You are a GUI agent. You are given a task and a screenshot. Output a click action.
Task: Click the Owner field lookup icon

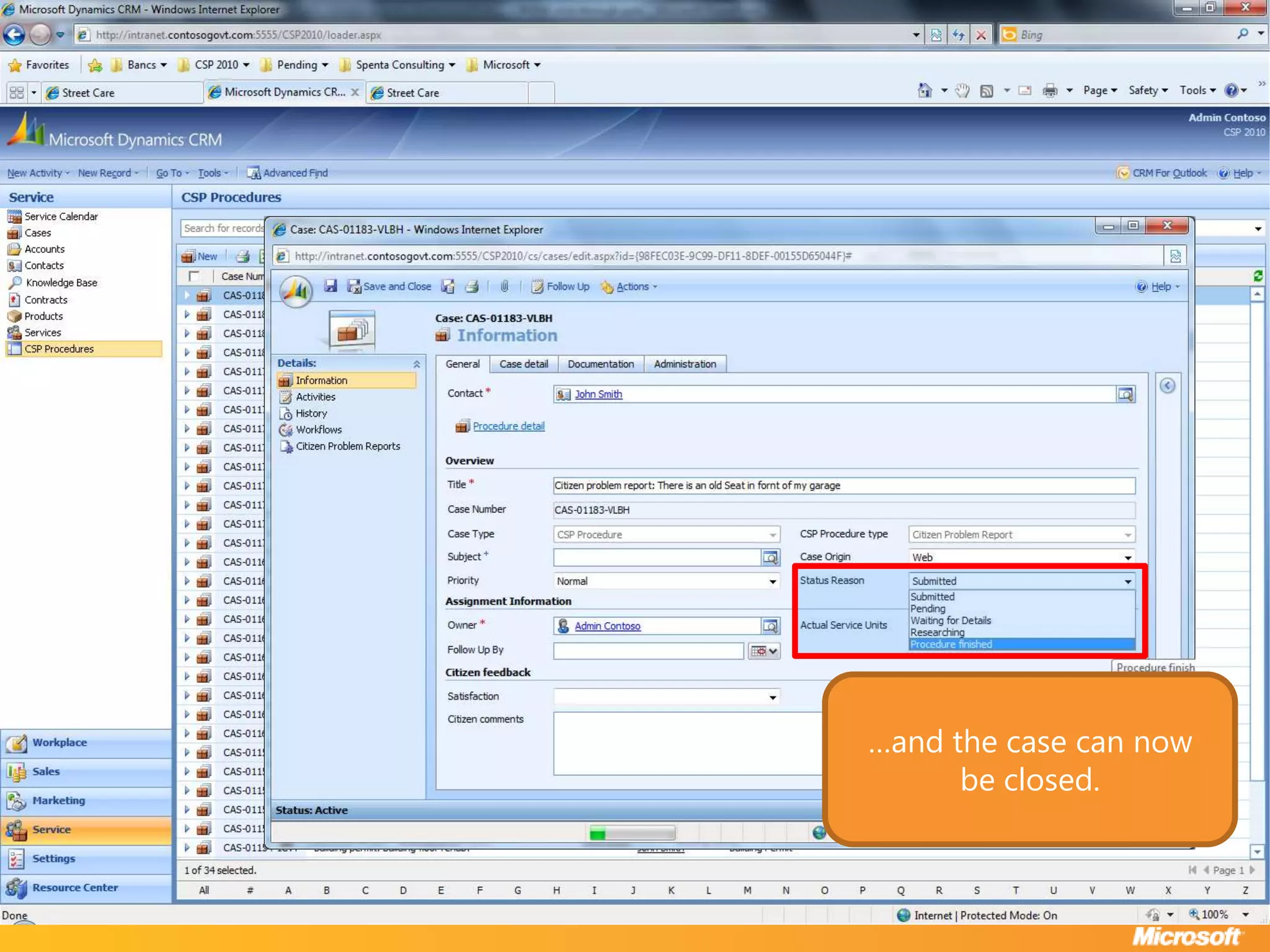[x=770, y=626]
